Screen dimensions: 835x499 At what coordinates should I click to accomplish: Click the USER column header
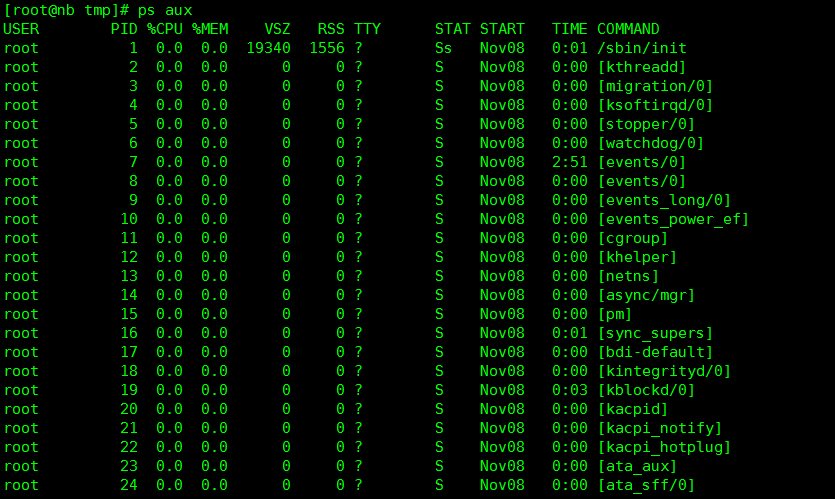coord(21,29)
